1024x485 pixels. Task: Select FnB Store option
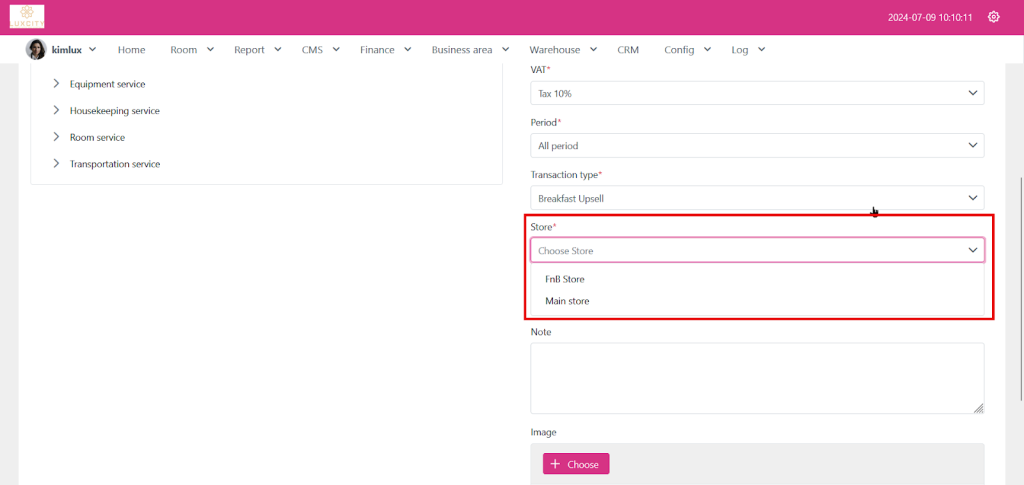coord(565,279)
